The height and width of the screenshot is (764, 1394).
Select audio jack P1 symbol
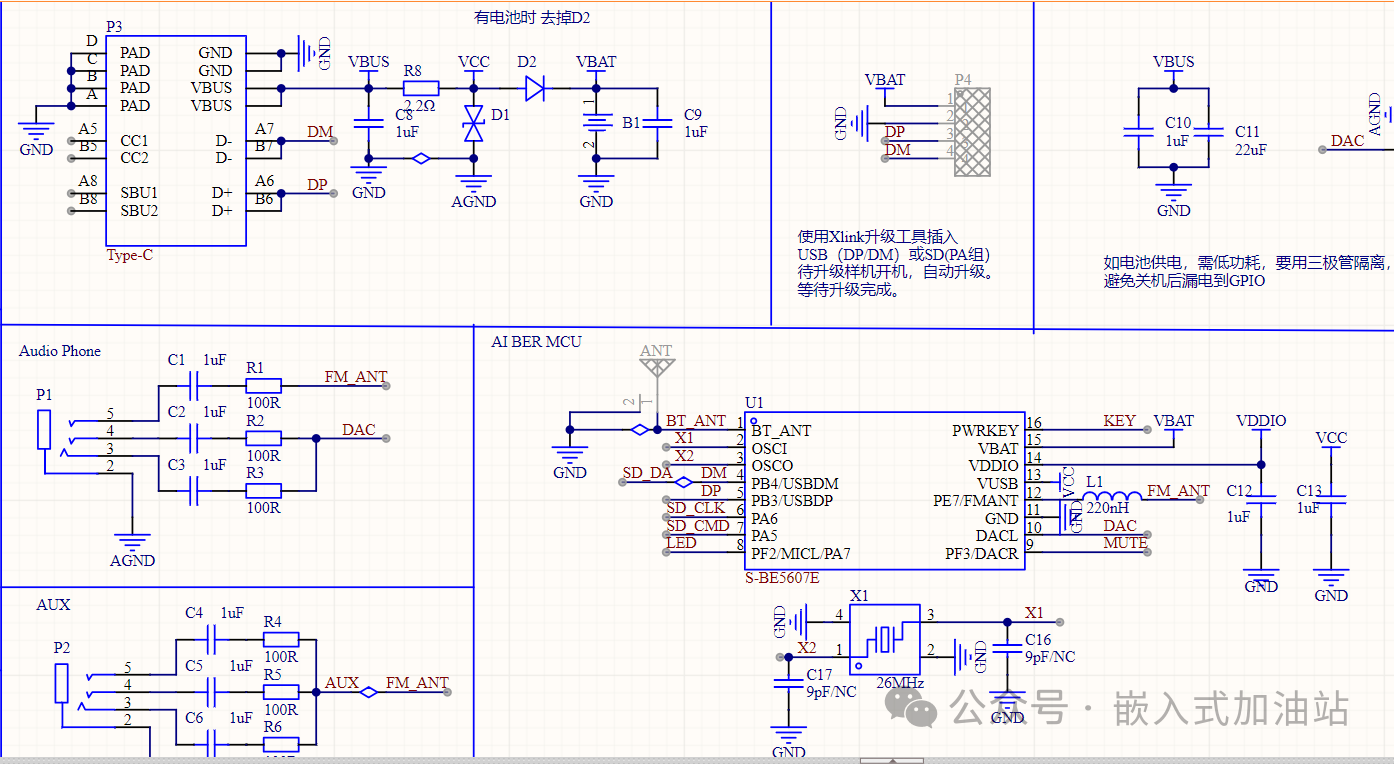(44, 432)
